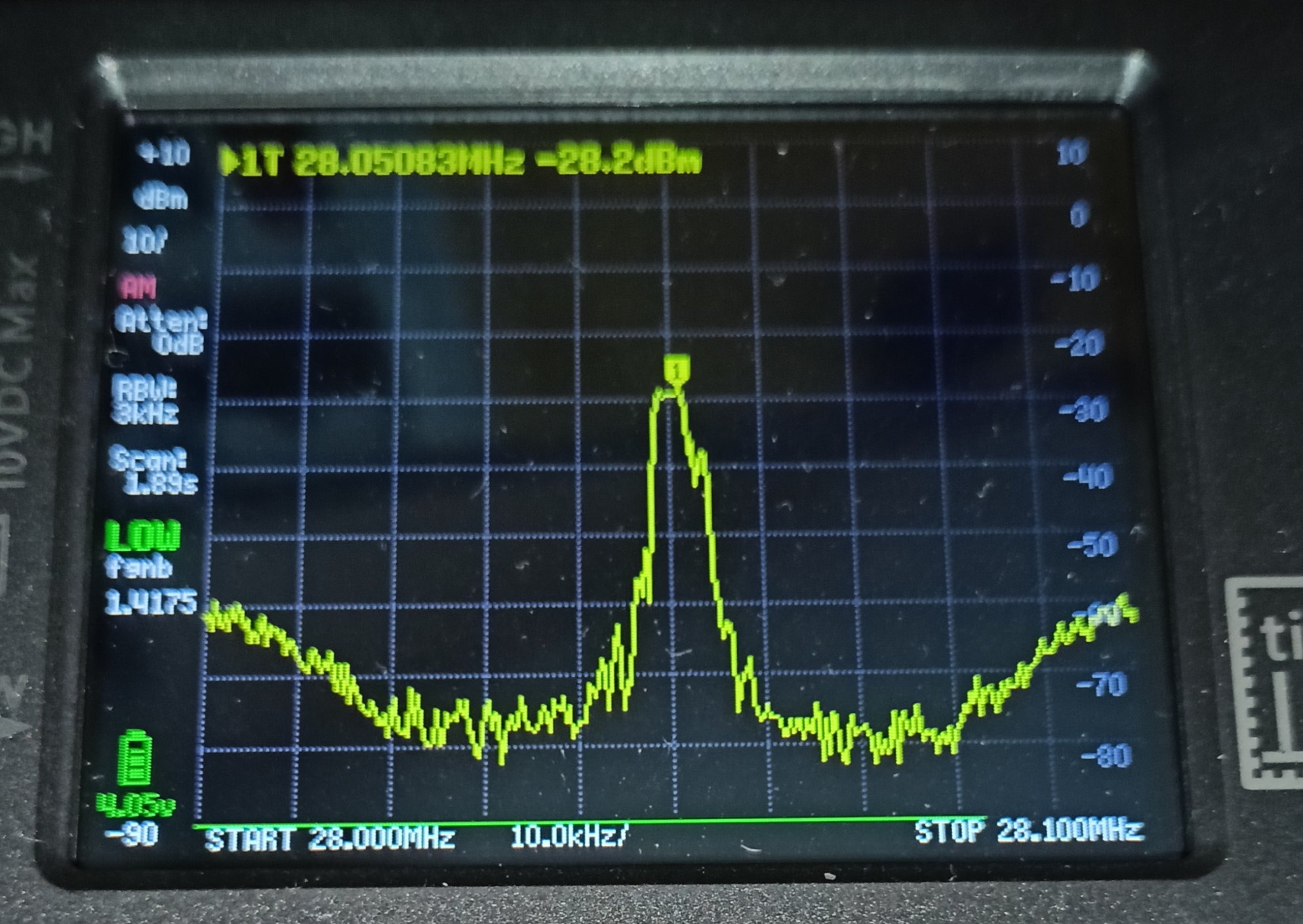Tap the +10 reference level label
This screenshot has width=1303, height=924.
pos(164,153)
